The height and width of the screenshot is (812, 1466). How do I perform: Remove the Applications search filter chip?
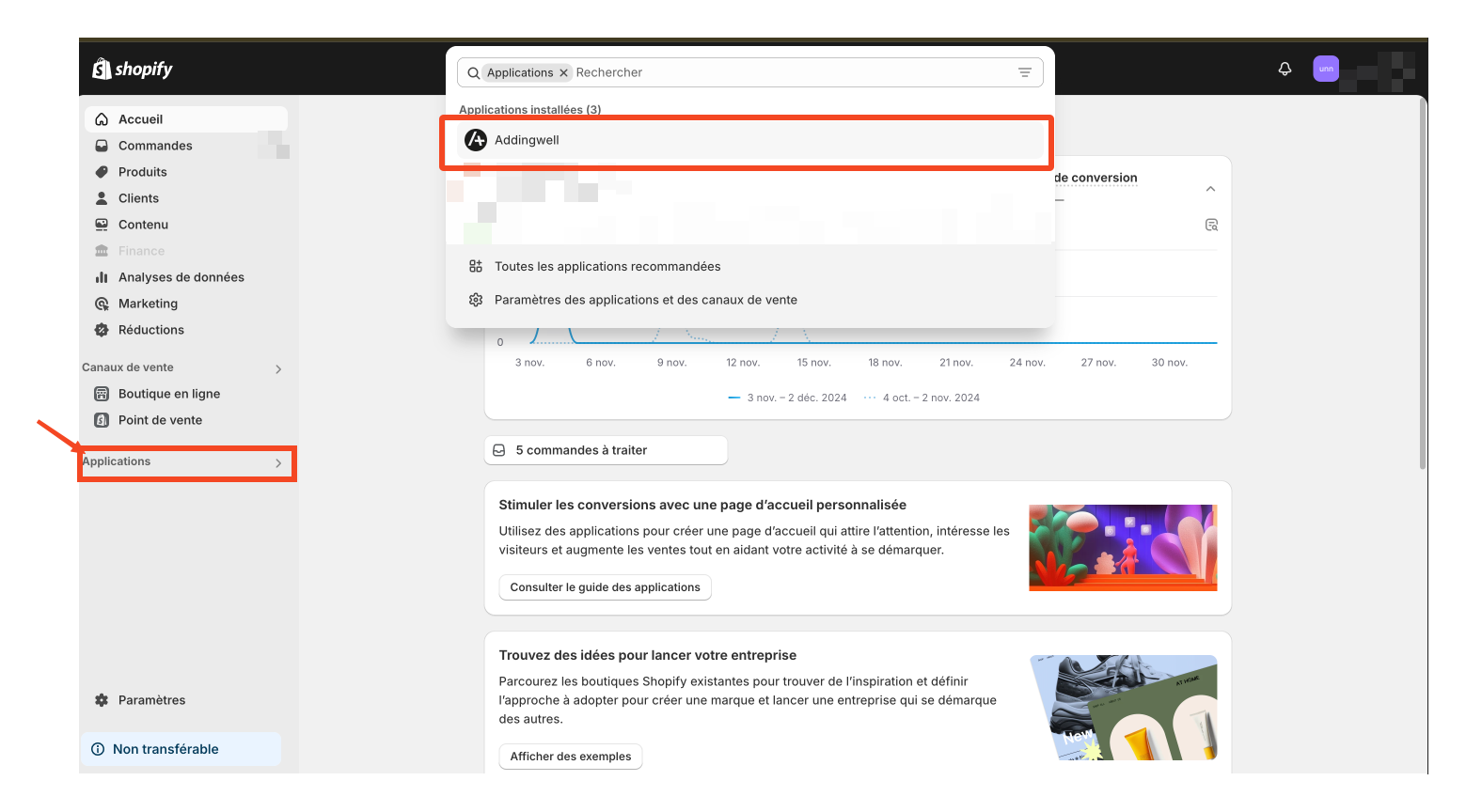[x=563, y=72]
